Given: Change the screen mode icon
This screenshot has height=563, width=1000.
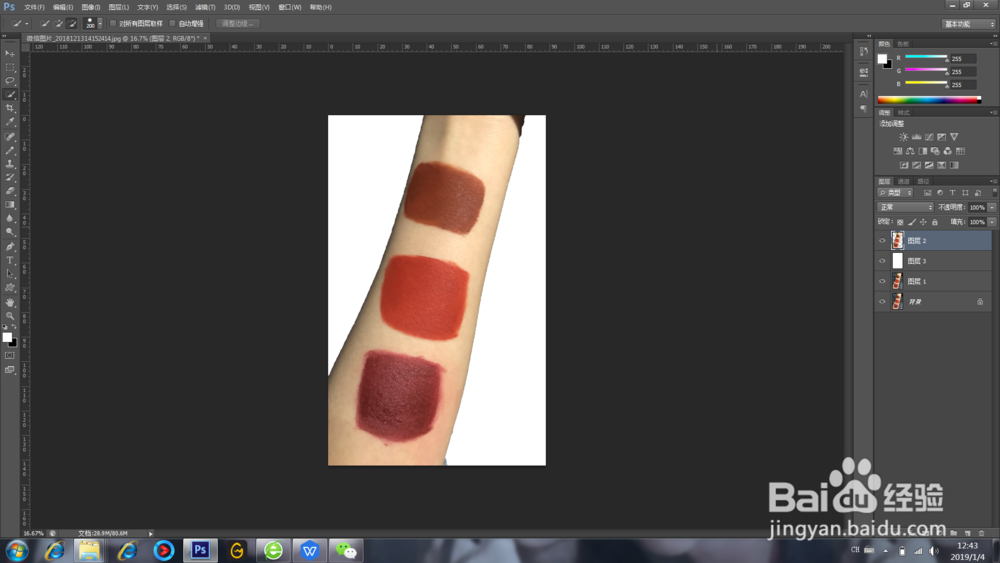Looking at the screenshot, I should point(10,370).
